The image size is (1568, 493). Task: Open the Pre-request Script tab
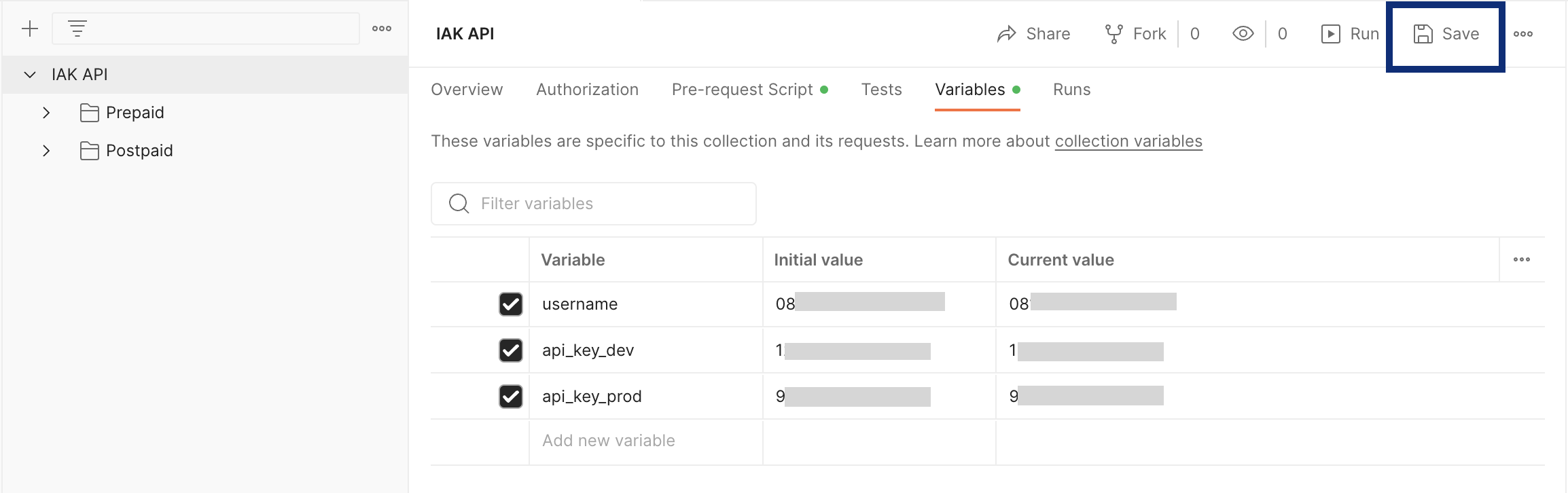(742, 90)
